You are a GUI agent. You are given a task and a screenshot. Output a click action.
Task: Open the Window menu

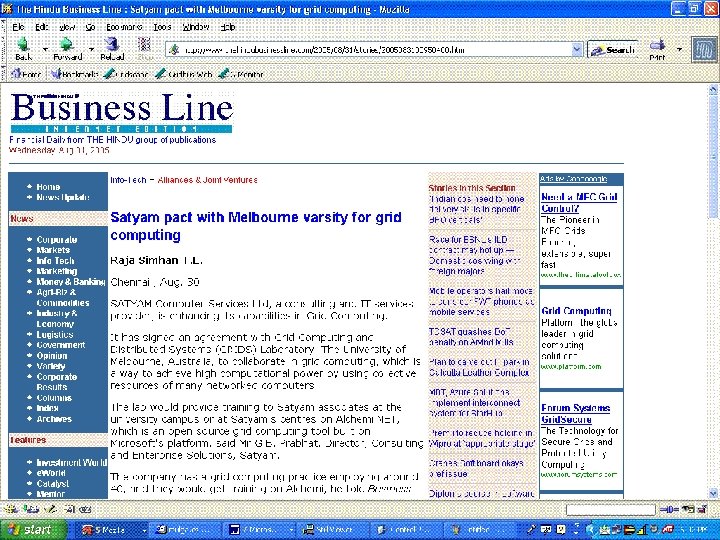tap(196, 27)
